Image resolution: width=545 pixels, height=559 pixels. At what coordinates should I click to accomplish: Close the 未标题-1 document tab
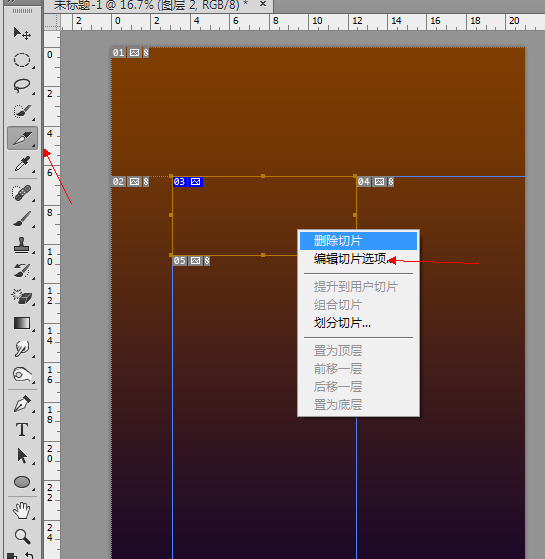[x=263, y=4]
